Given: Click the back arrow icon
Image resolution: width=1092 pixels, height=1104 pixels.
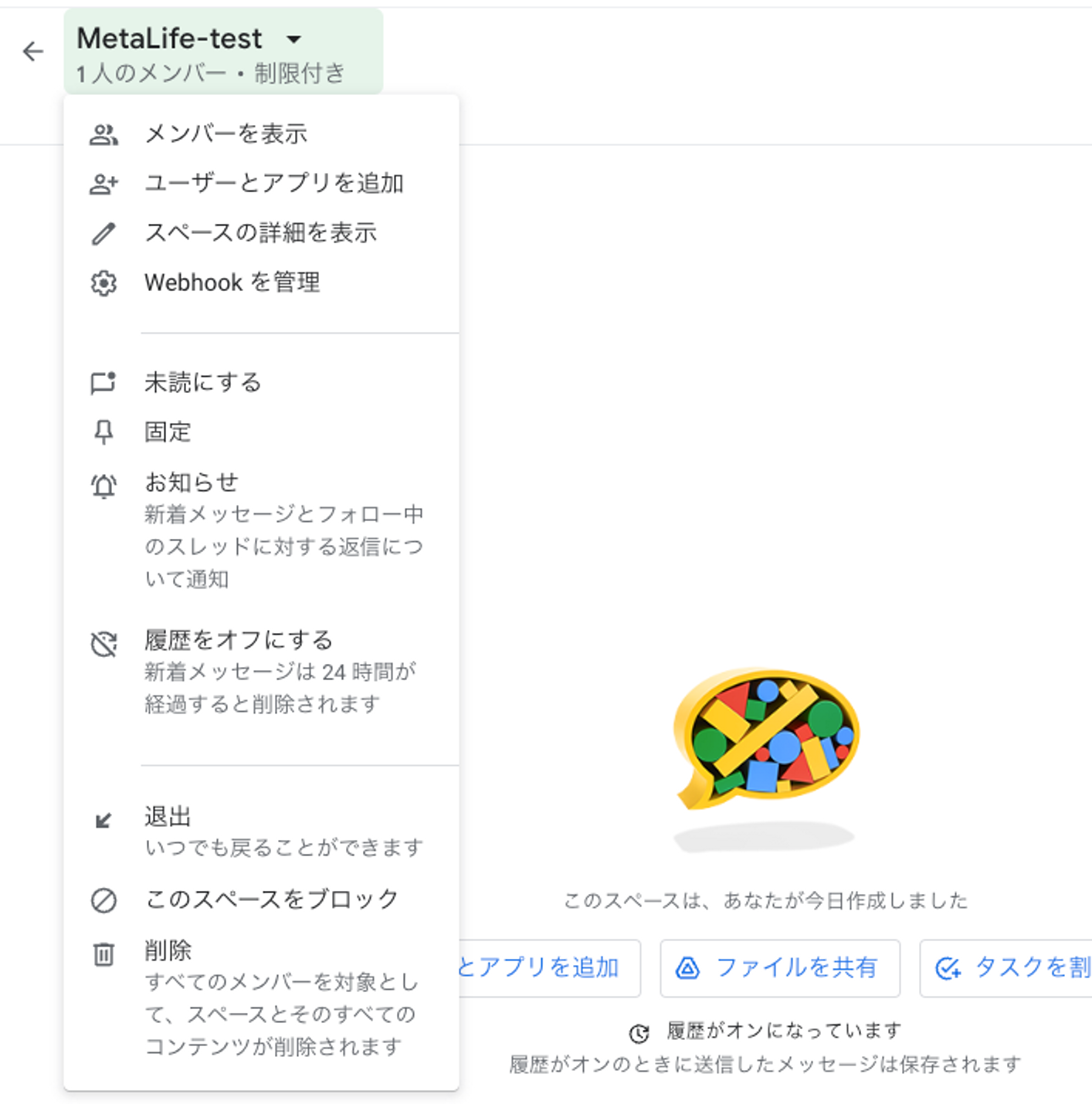Looking at the screenshot, I should click(33, 52).
